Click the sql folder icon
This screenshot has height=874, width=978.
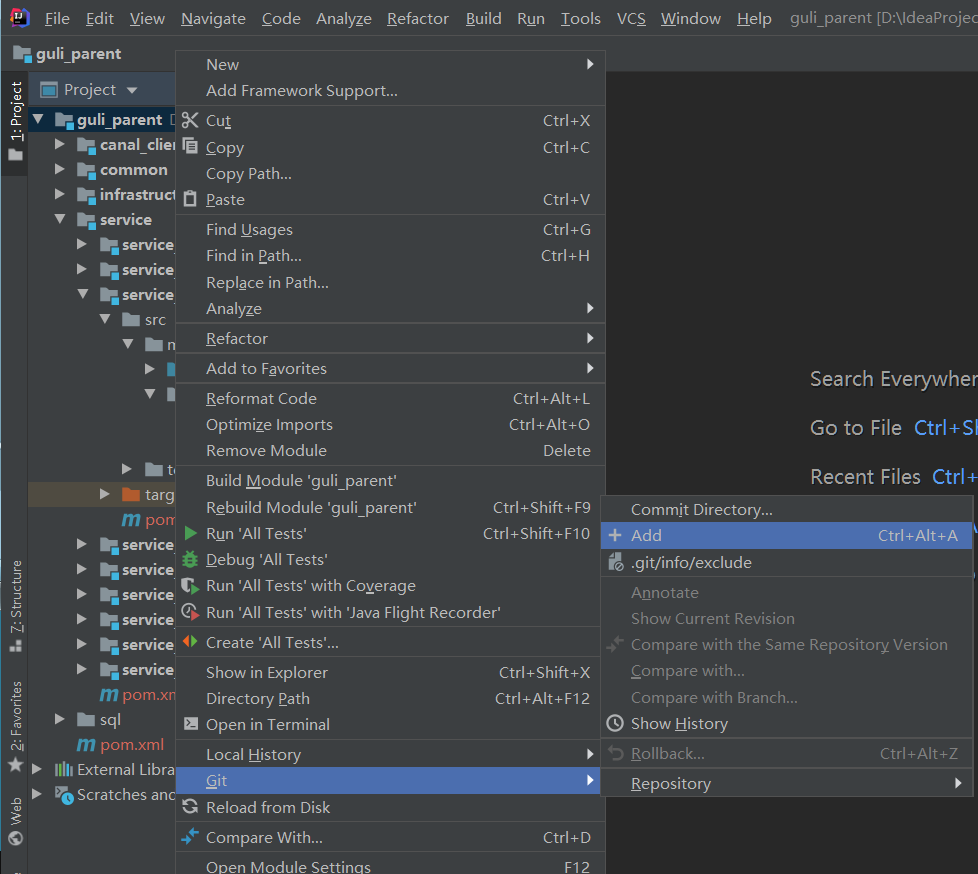point(86,719)
